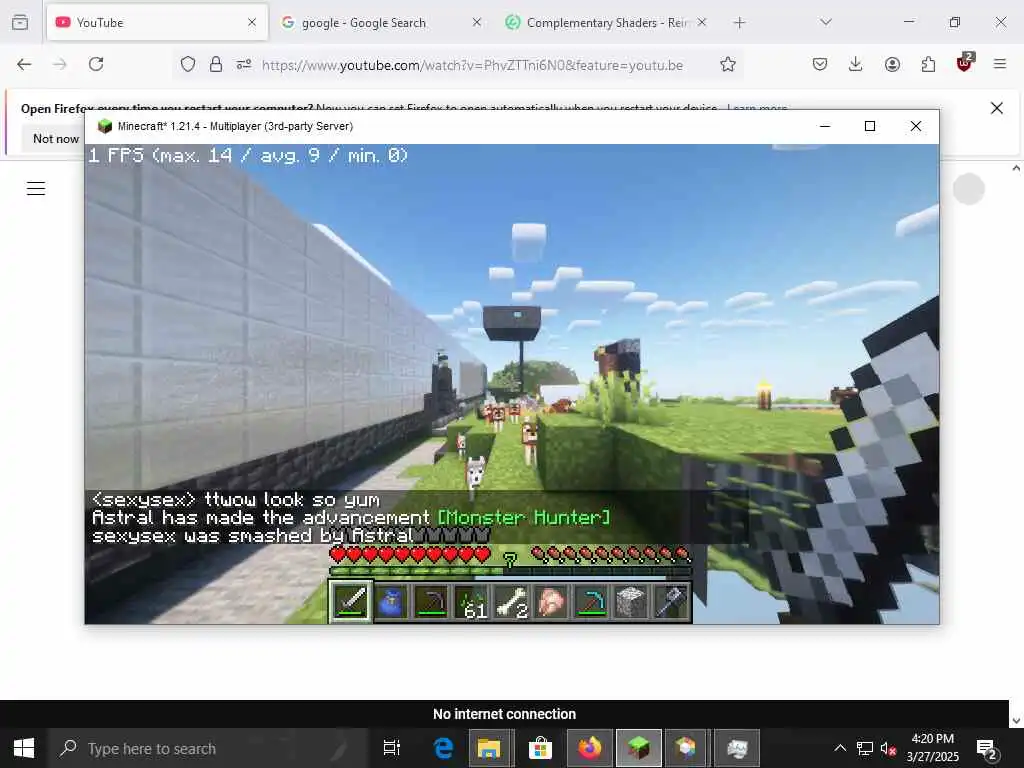This screenshot has width=1024, height=768.
Task: Click the page scrollbar down arrow
Action: 1016,720
